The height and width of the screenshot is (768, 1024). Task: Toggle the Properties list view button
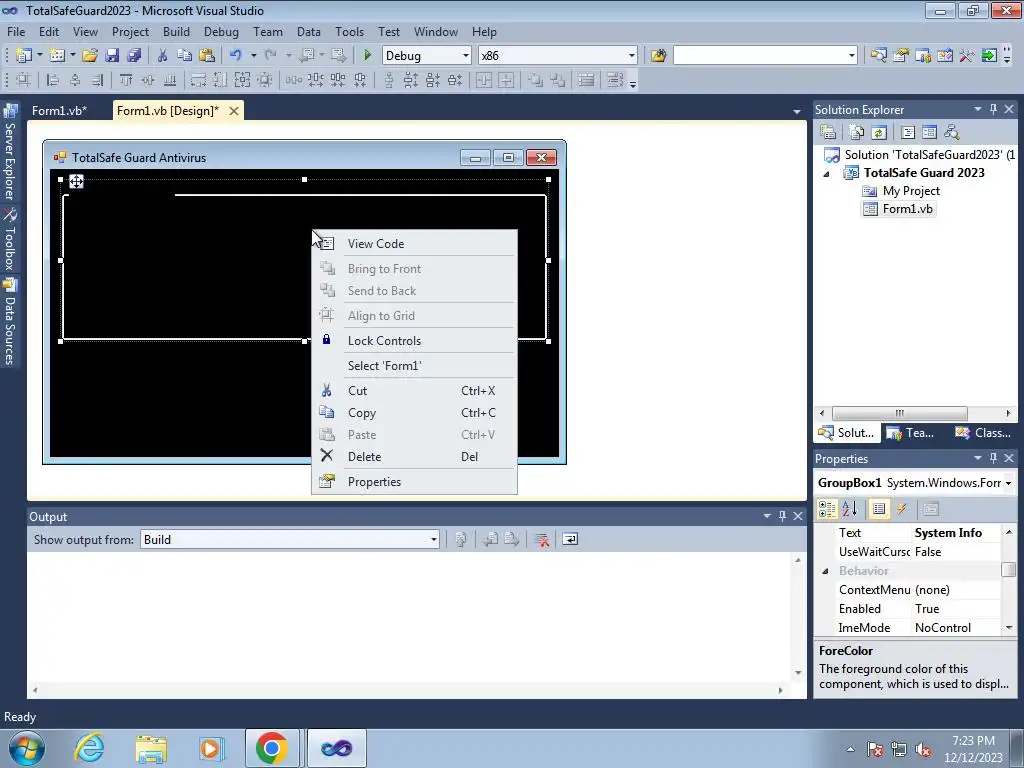(x=879, y=509)
